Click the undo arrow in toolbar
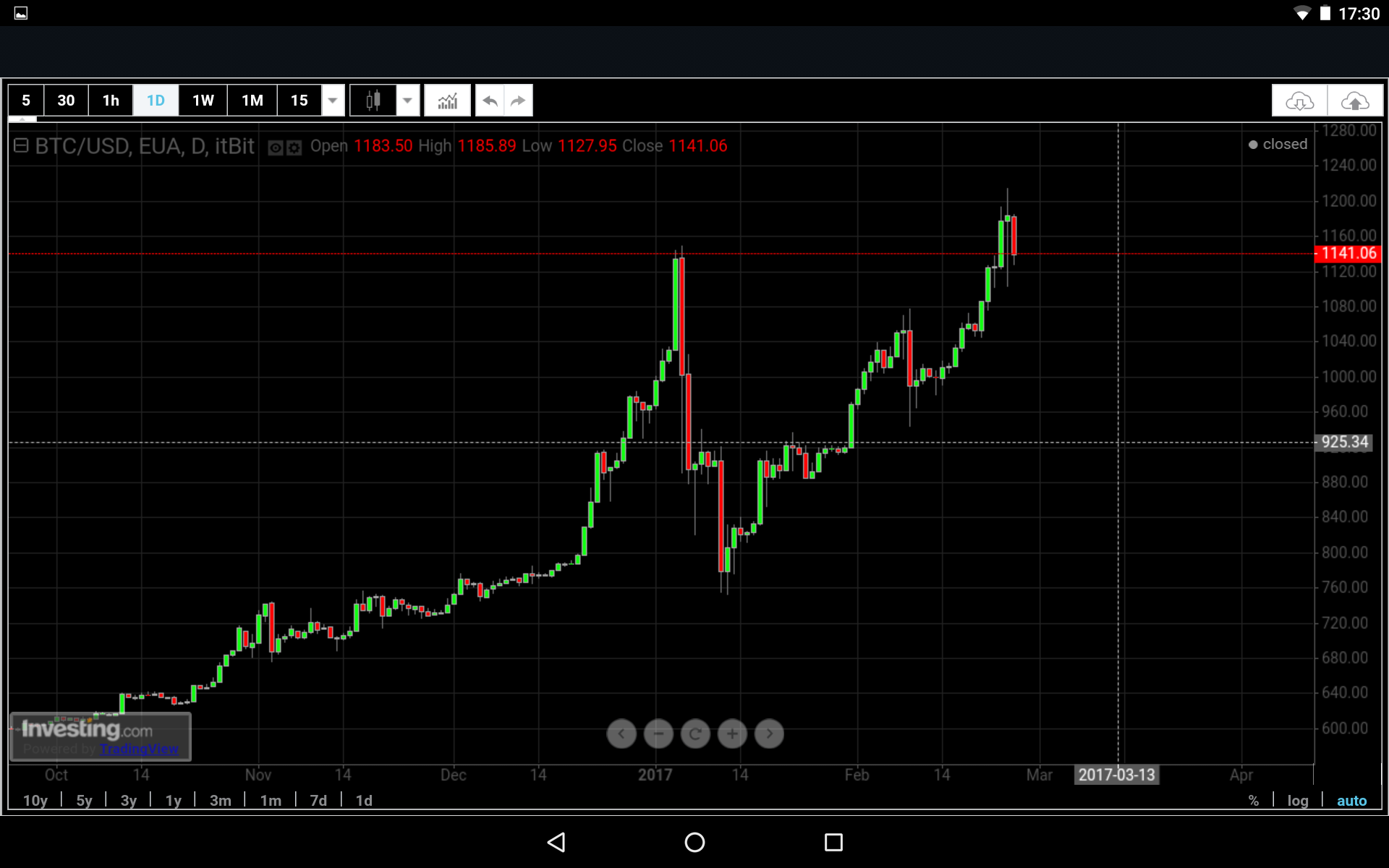The width and height of the screenshot is (1389, 868). 490,101
